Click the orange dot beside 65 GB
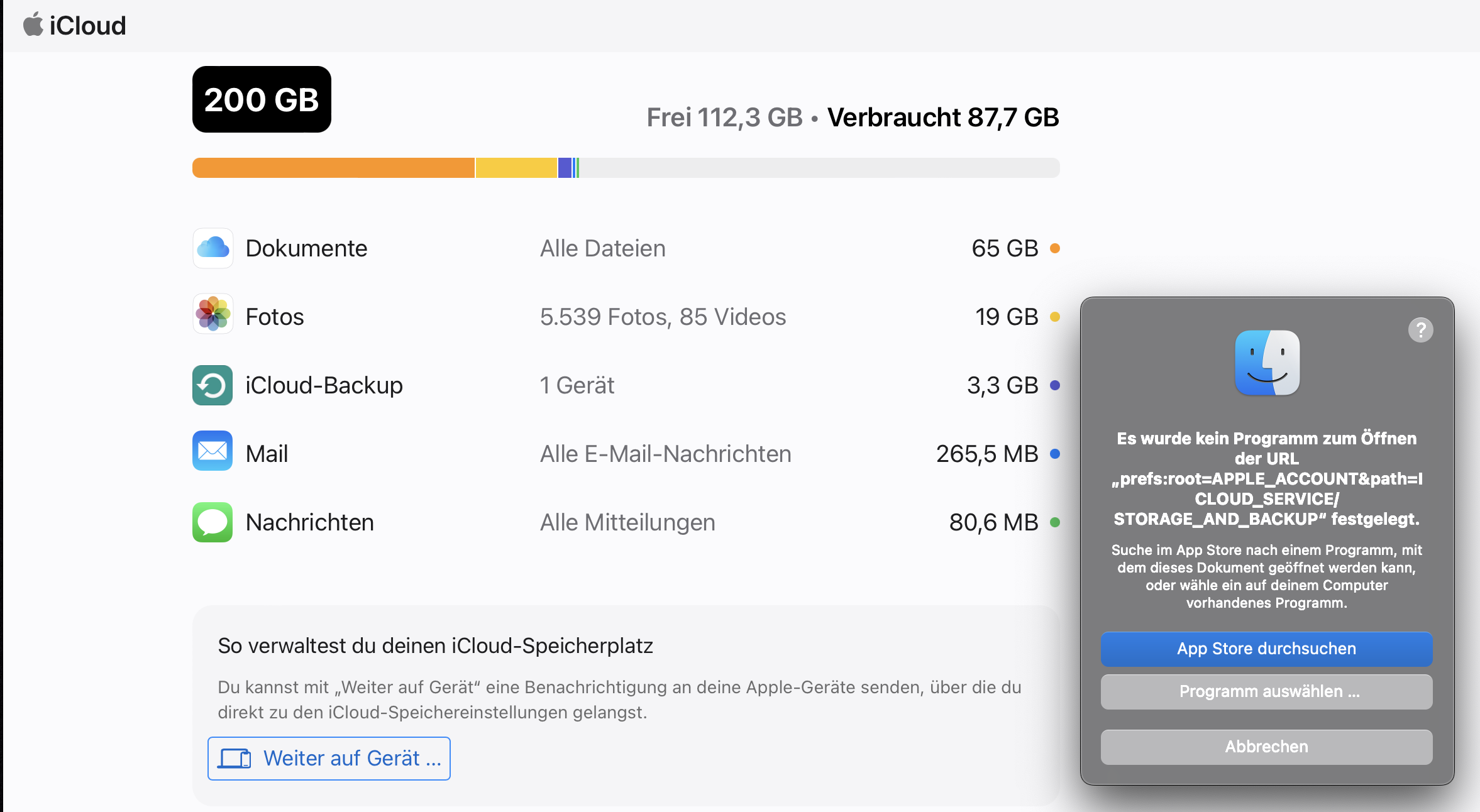The width and height of the screenshot is (1480, 812). [1055, 248]
